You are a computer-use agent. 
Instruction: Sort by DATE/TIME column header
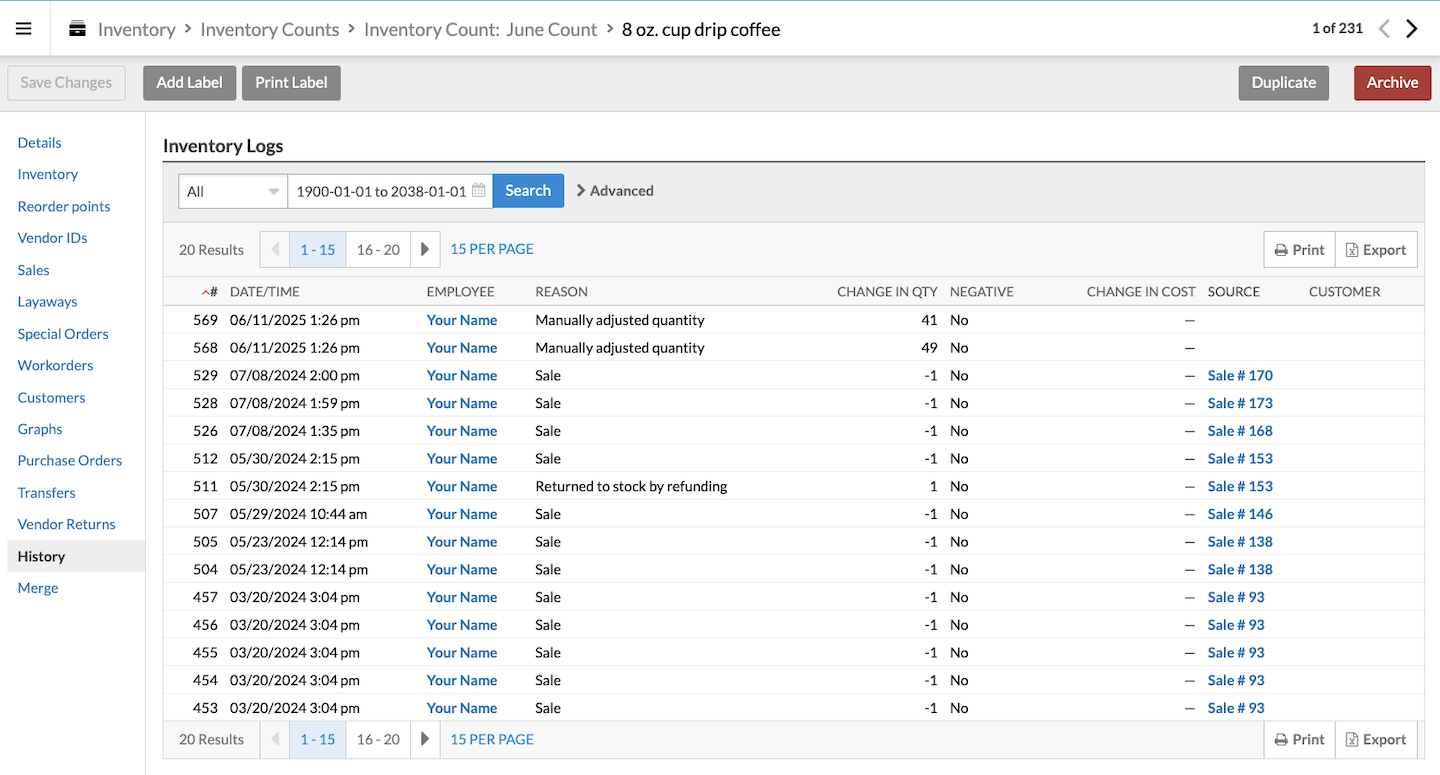pos(265,292)
